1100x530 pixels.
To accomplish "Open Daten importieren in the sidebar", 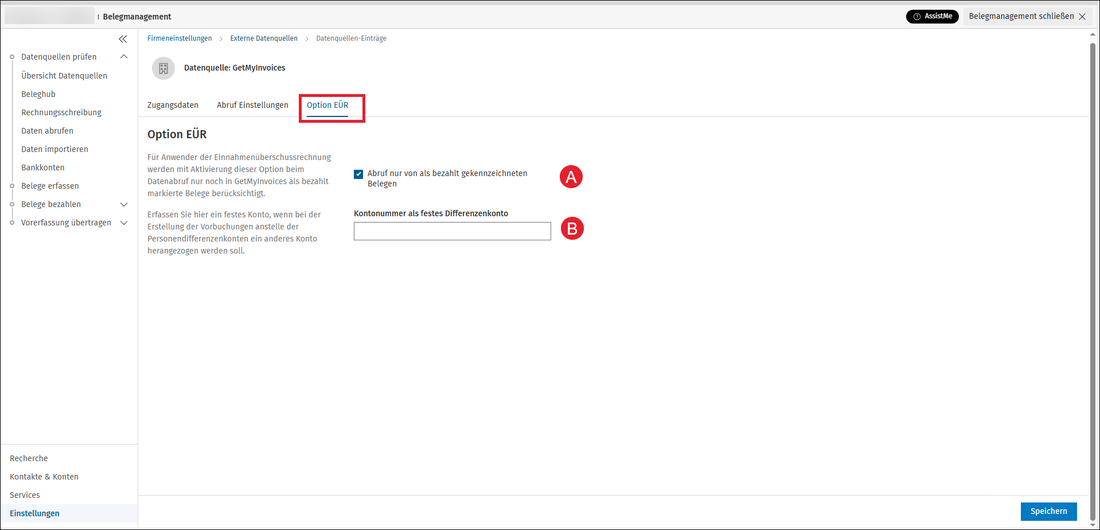I will (55, 149).
